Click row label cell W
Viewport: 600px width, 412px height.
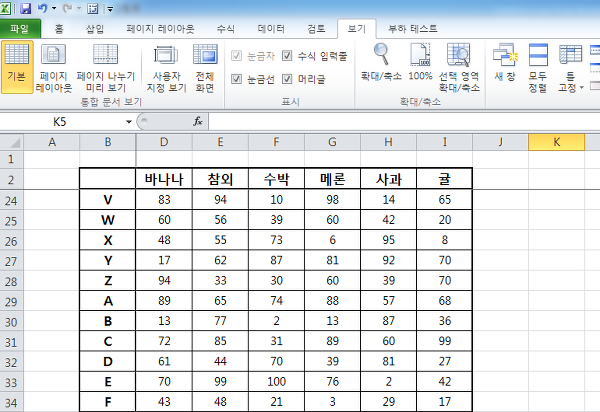pyautogui.click(x=108, y=220)
